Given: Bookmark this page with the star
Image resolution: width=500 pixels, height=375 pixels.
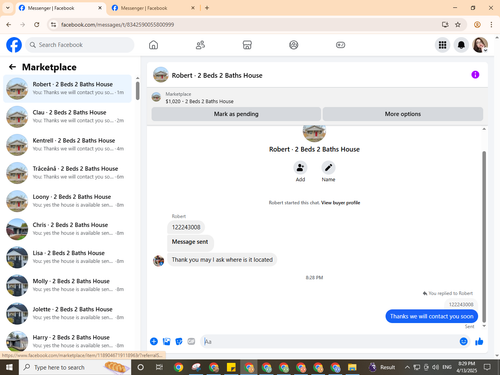Looking at the screenshot, I should pyautogui.click(x=458, y=25).
